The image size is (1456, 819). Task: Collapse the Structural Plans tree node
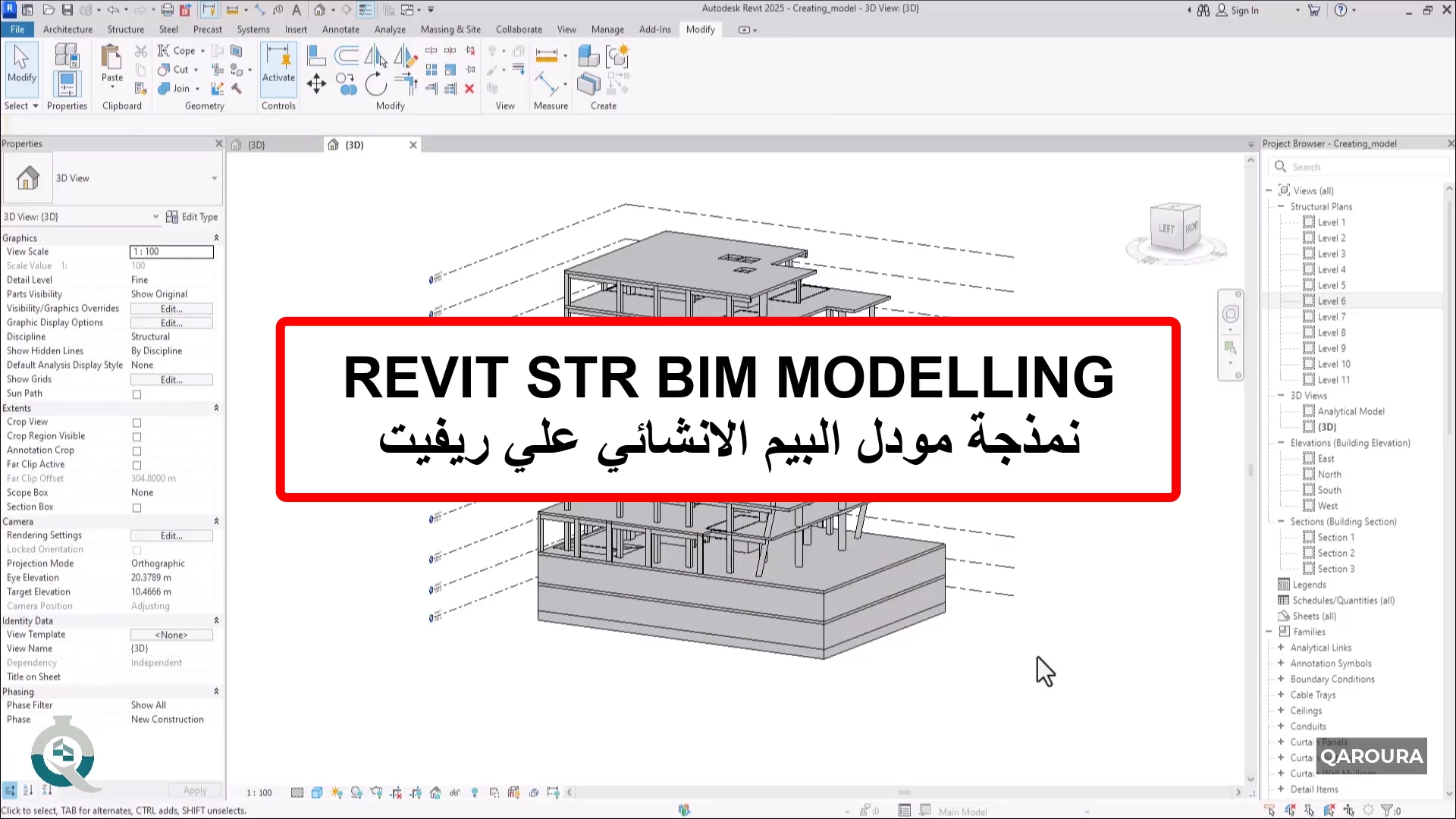tap(1281, 206)
